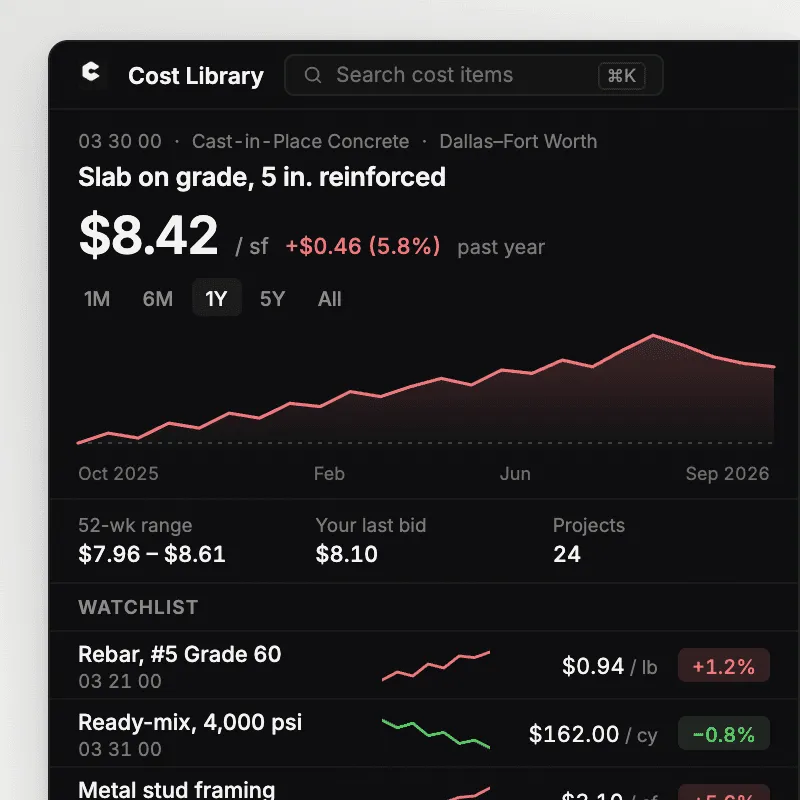
Task: Click the Slab on grade item title
Action: [x=262, y=177]
